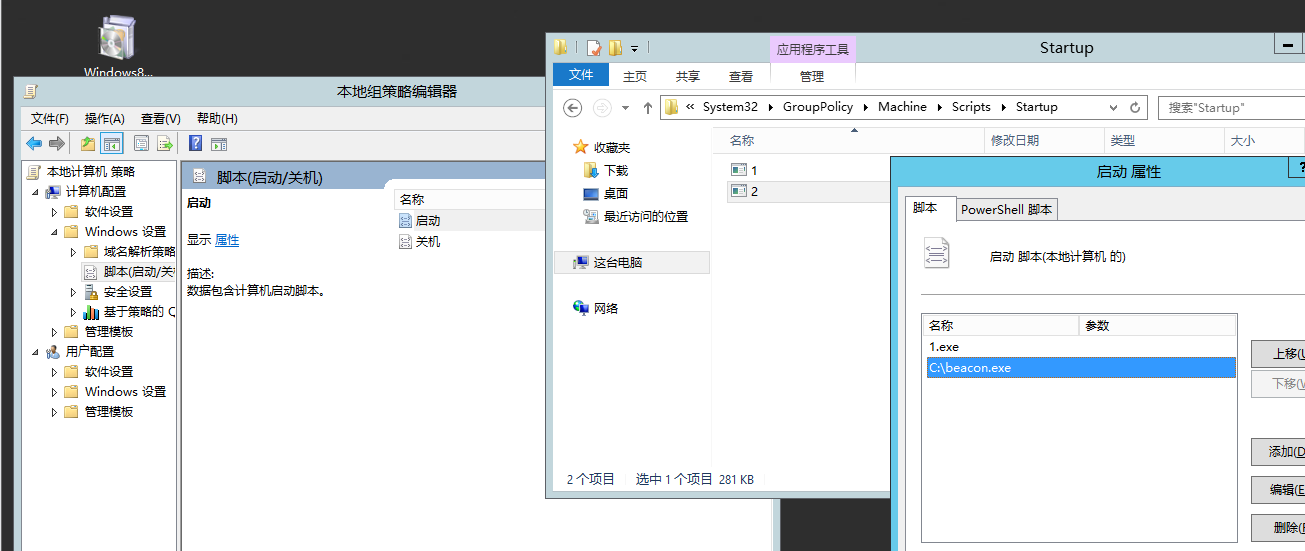1305x551 pixels.
Task: Sort Explorer files by 修改日期 column
Action: pyautogui.click(x=1044, y=141)
